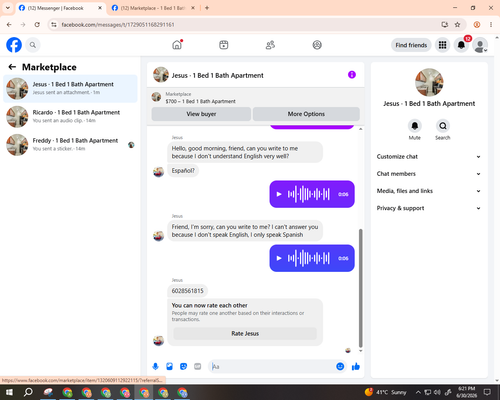This screenshot has width=500, height=400.
Task: Mute the conversation with bell icon
Action: coord(415,126)
